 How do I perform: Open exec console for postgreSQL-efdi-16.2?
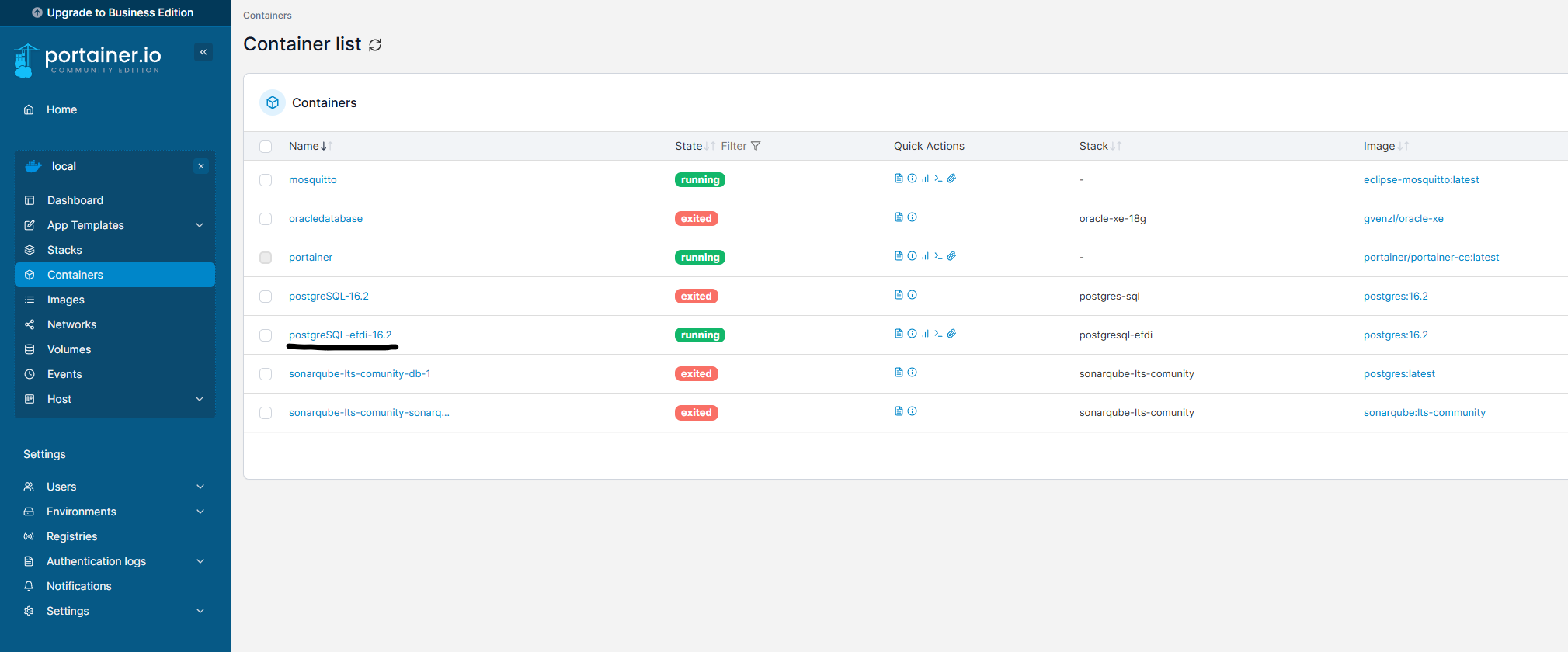click(938, 334)
